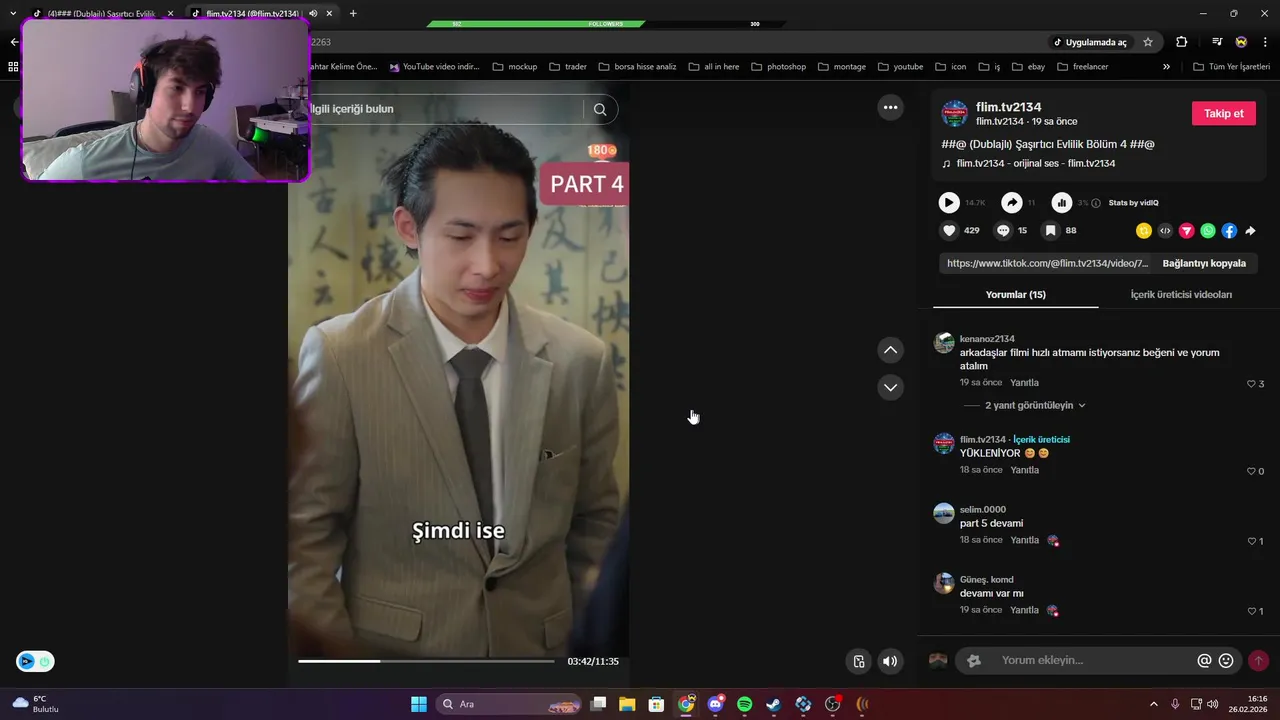Open the tab search dropdown at top left

click(13, 13)
